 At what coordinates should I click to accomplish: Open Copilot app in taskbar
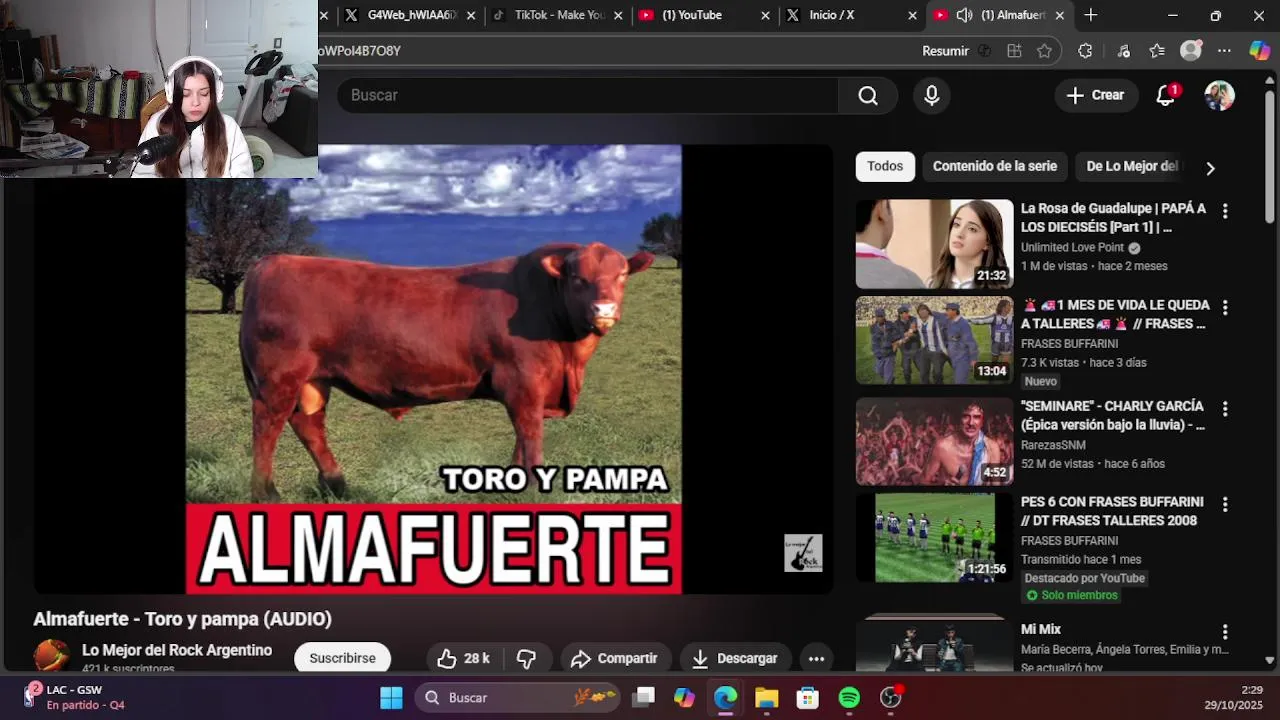(x=684, y=697)
